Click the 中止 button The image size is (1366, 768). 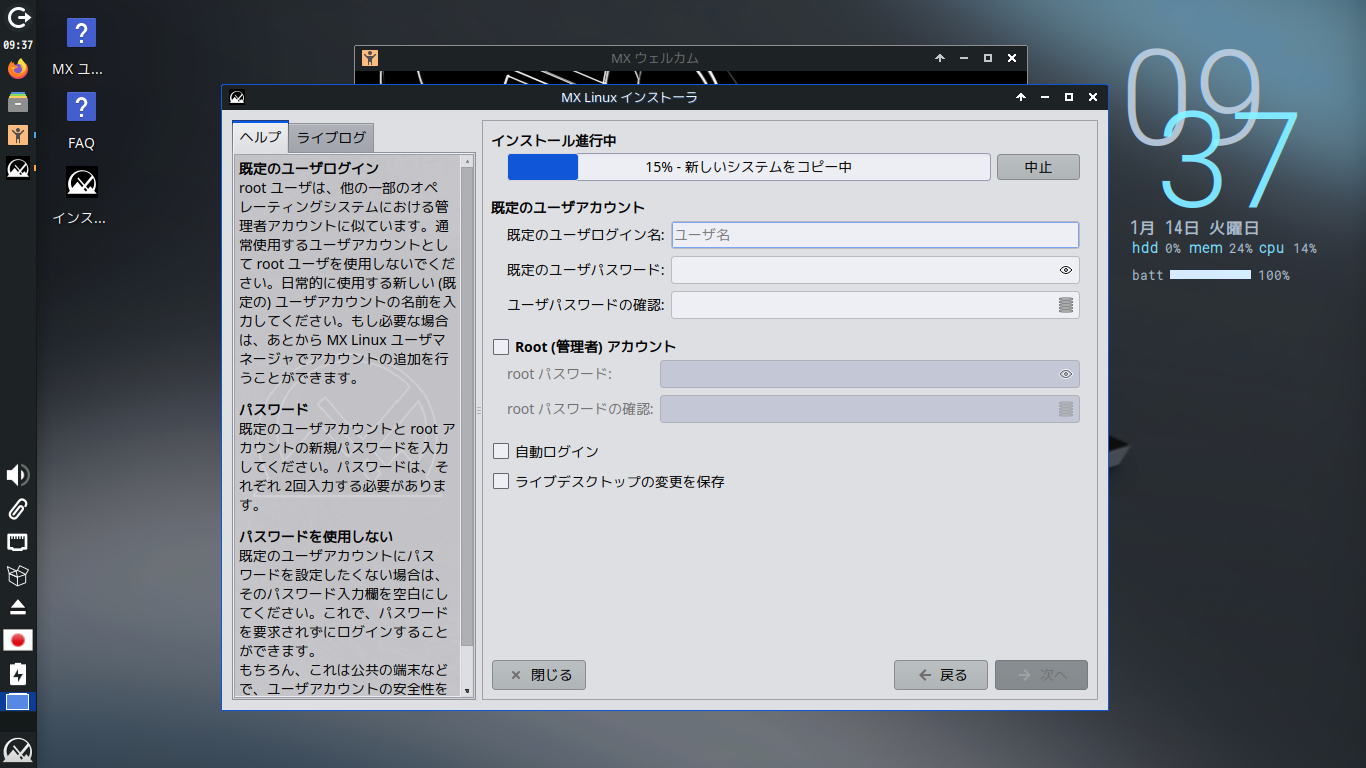[1038, 167]
